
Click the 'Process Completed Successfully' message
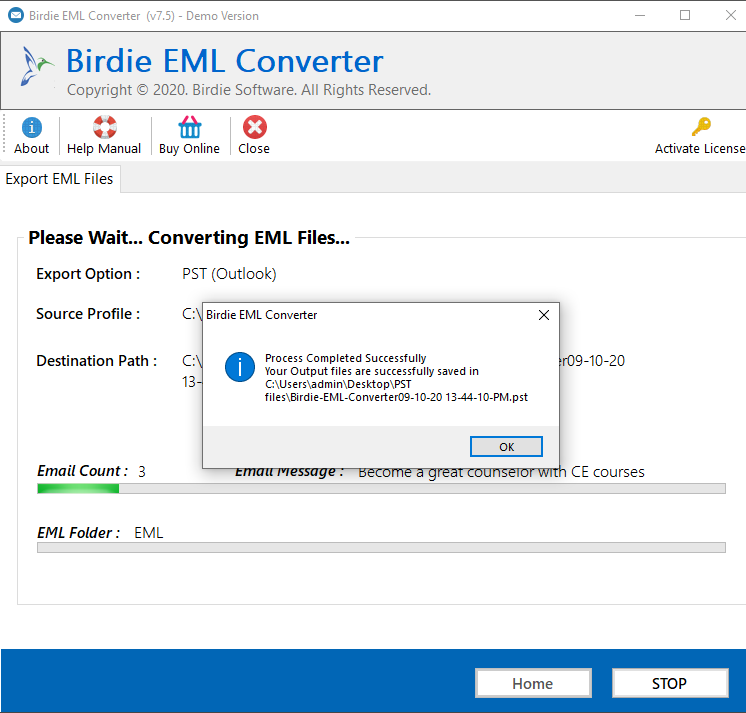[x=345, y=358]
